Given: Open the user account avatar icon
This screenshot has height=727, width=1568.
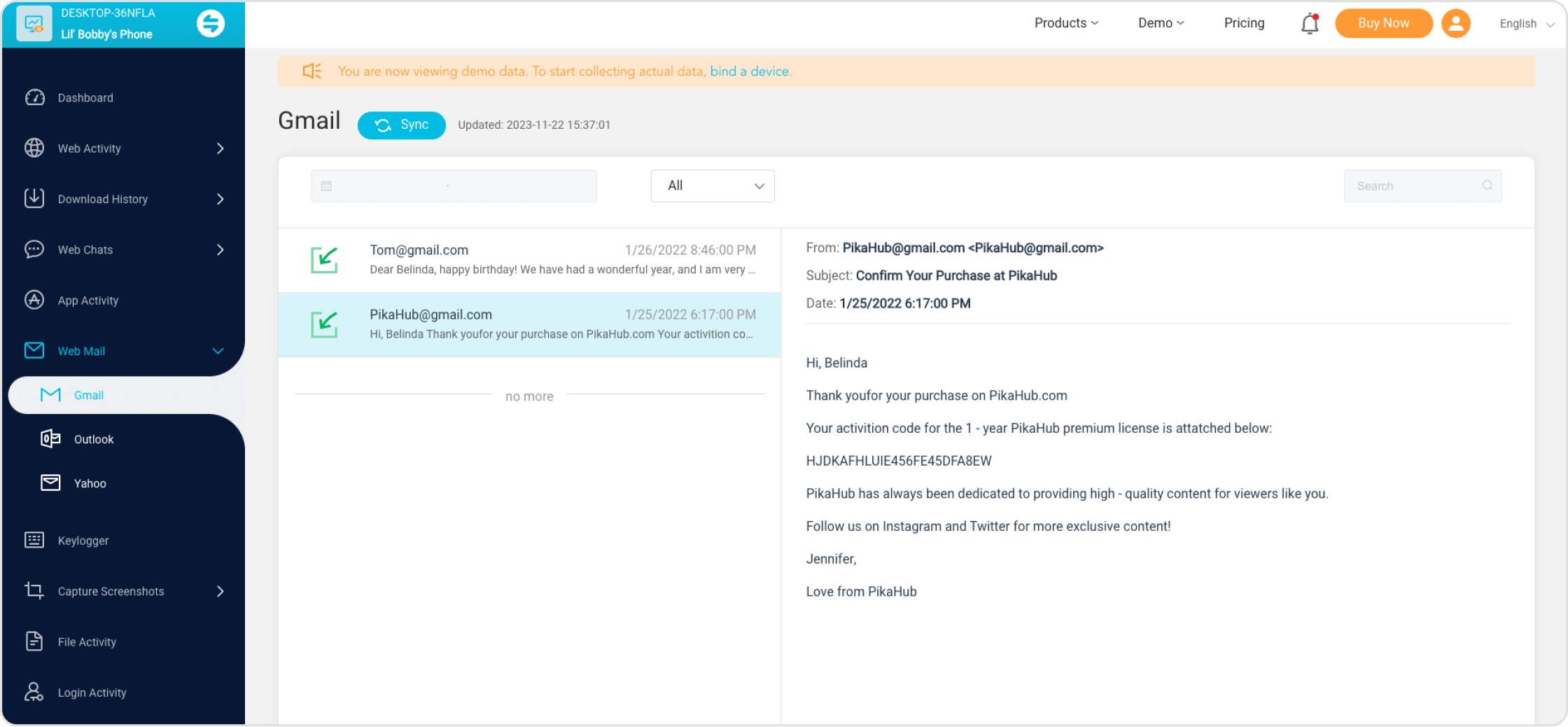Looking at the screenshot, I should [1456, 23].
